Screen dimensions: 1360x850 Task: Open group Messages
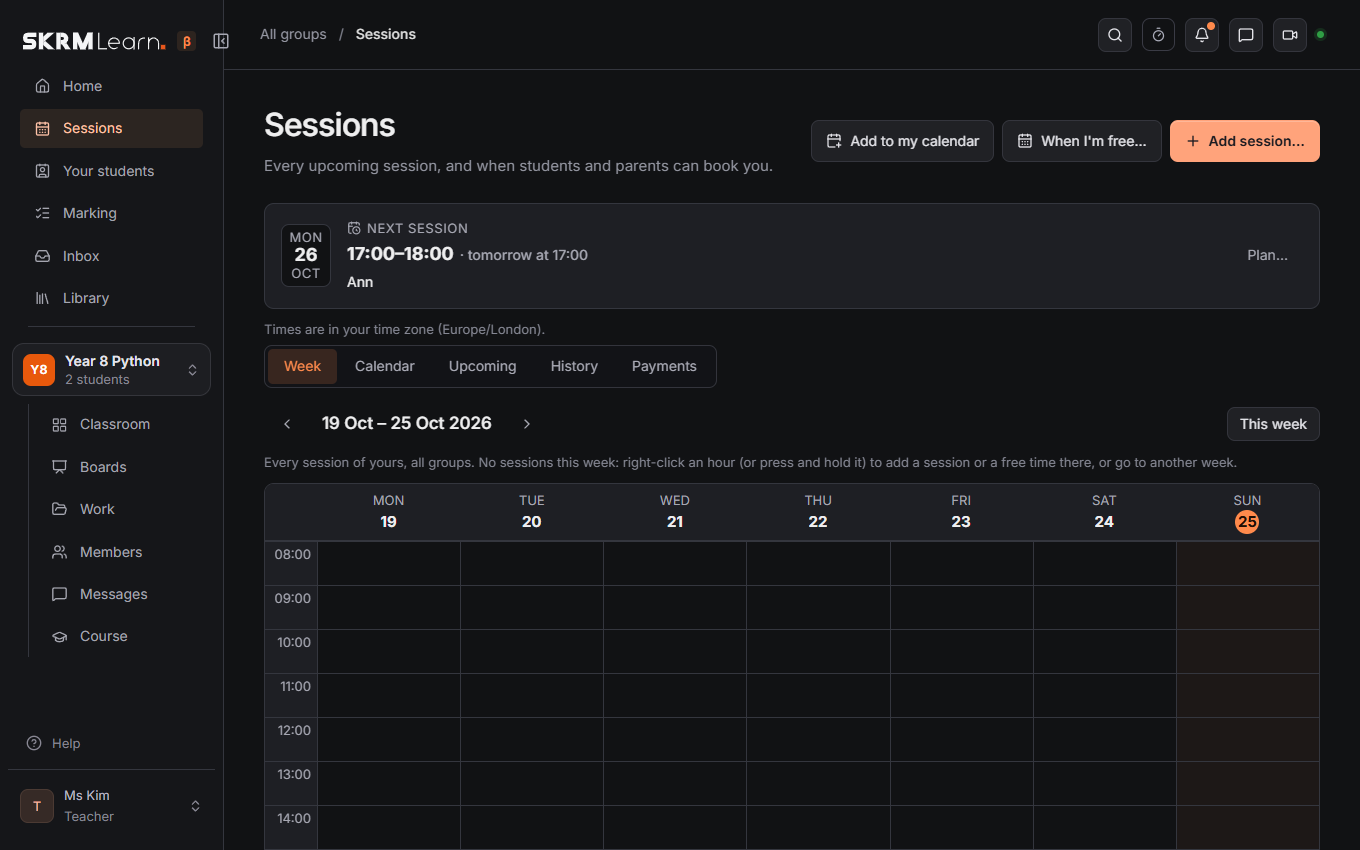[x=124, y=594]
